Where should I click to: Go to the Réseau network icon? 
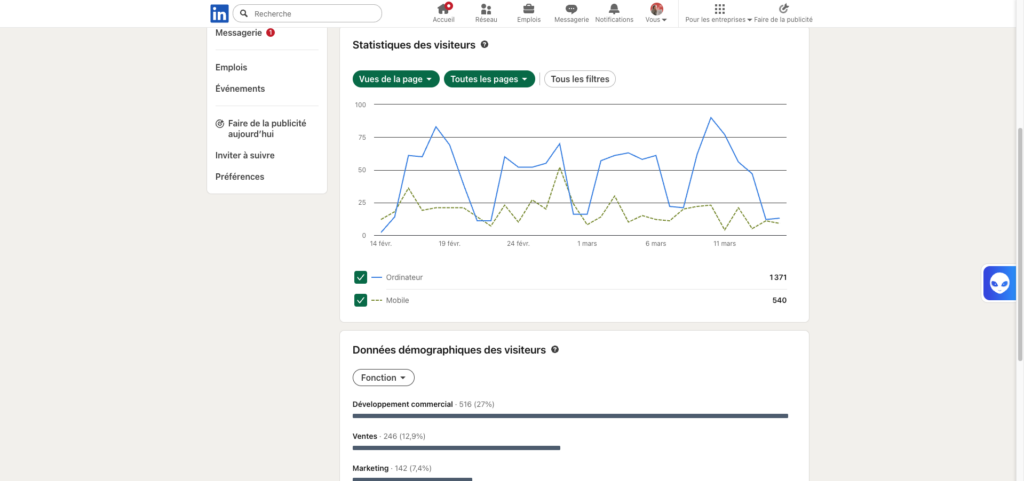(486, 9)
